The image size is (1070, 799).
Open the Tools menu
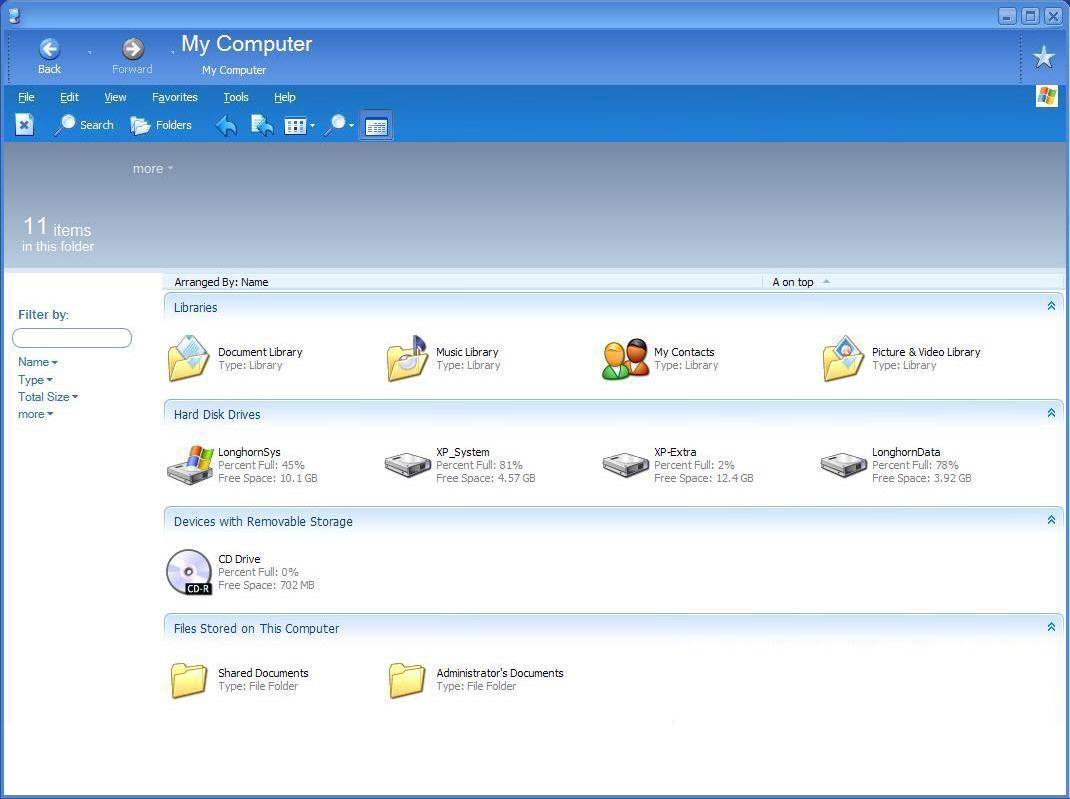[236, 97]
